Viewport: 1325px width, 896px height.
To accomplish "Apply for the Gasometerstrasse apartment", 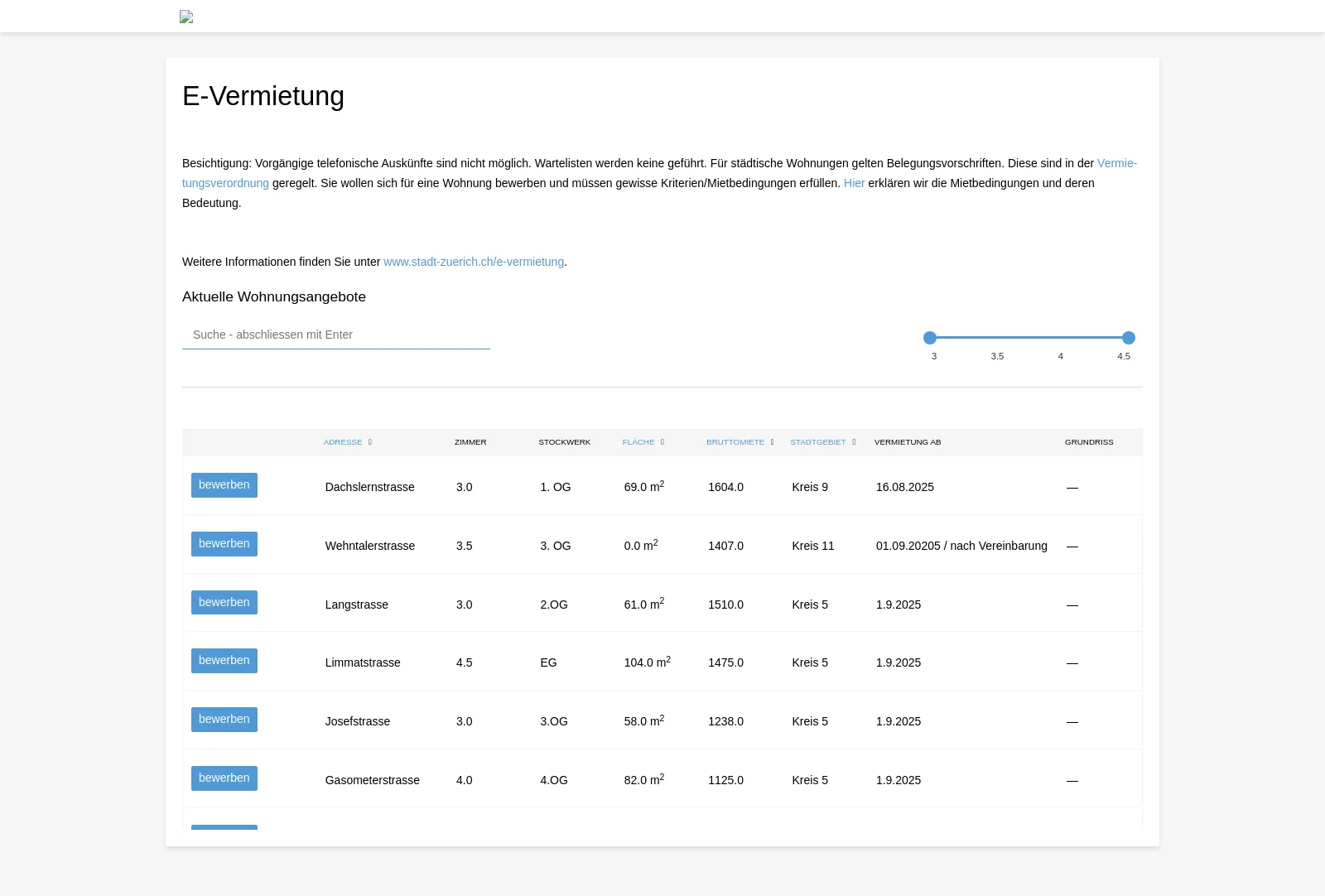I will 224,778.
